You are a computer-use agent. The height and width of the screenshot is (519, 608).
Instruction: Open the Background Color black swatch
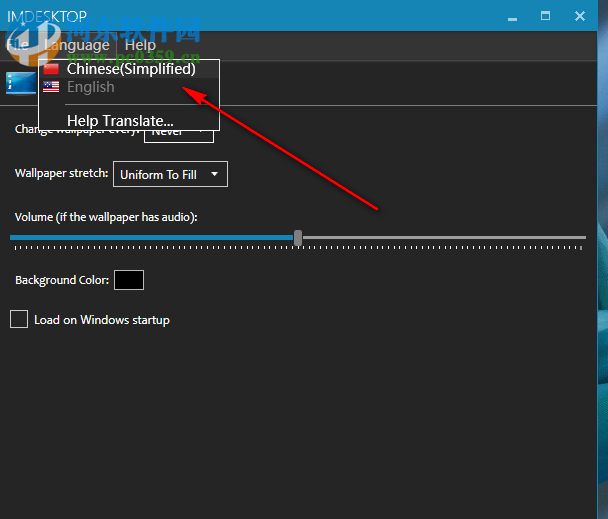pos(129,280)
